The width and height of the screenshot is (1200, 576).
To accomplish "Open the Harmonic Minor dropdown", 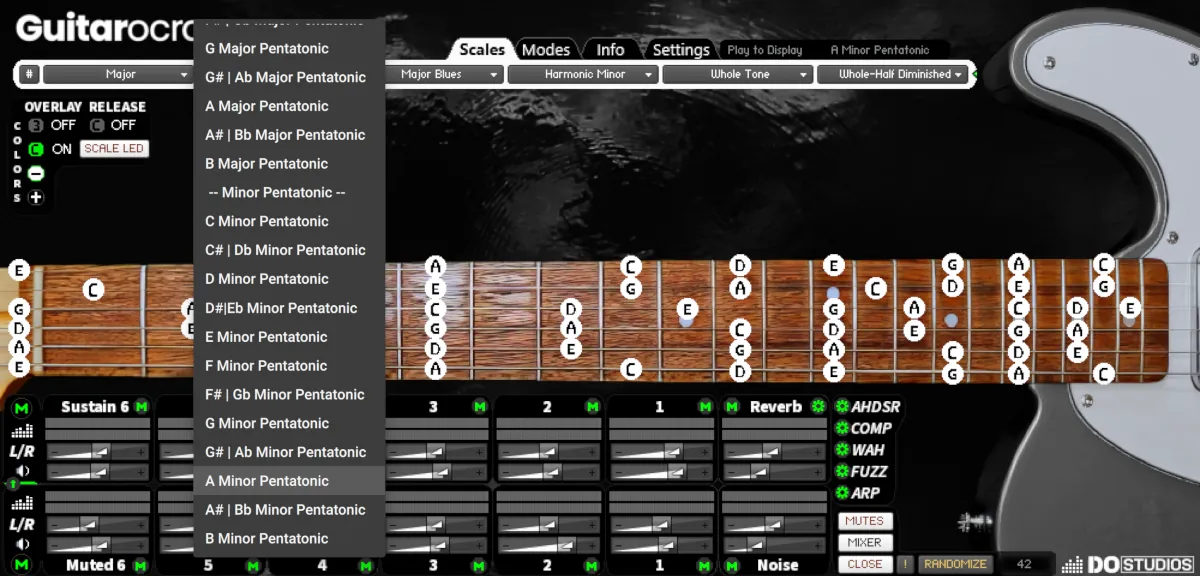I will [x=583, y=74].
